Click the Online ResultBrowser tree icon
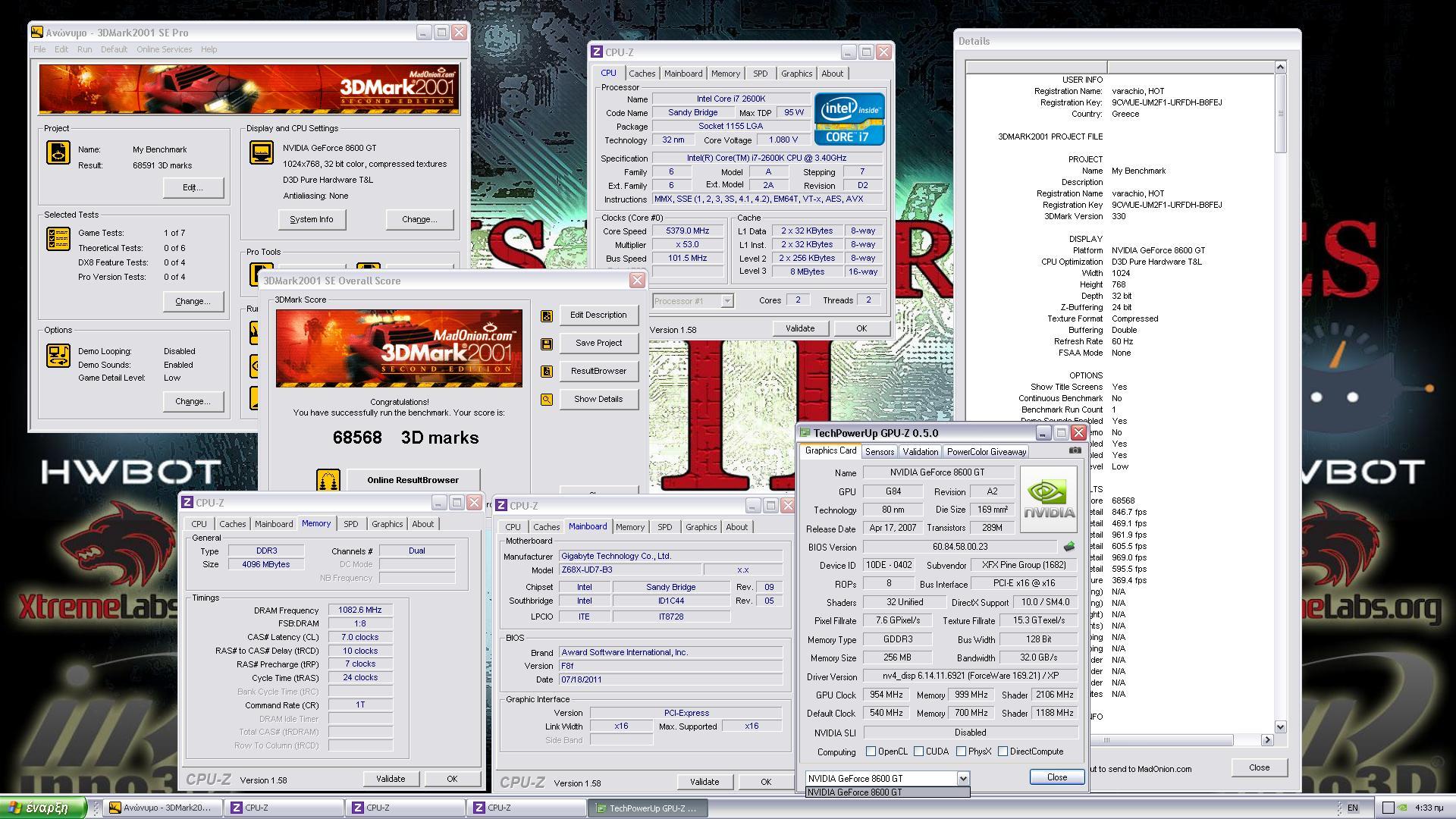Screen dimensions: 1456x819 tap(328, 480)
